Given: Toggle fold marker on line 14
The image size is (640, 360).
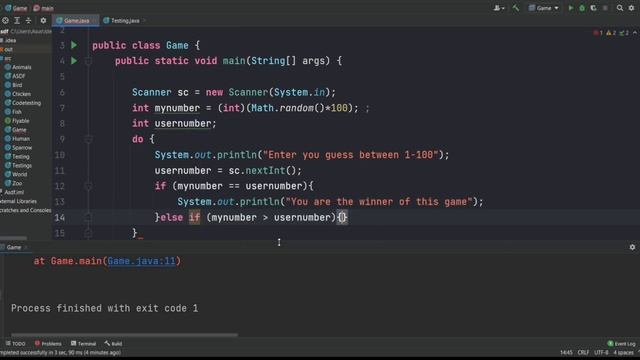Looking at the screenshot, I should click(88, 218).
